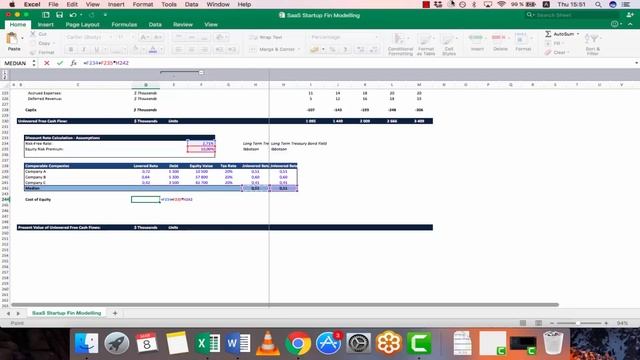
Task: Switch to Page Layout view in the status bar
Action: (x=538, y=323)
